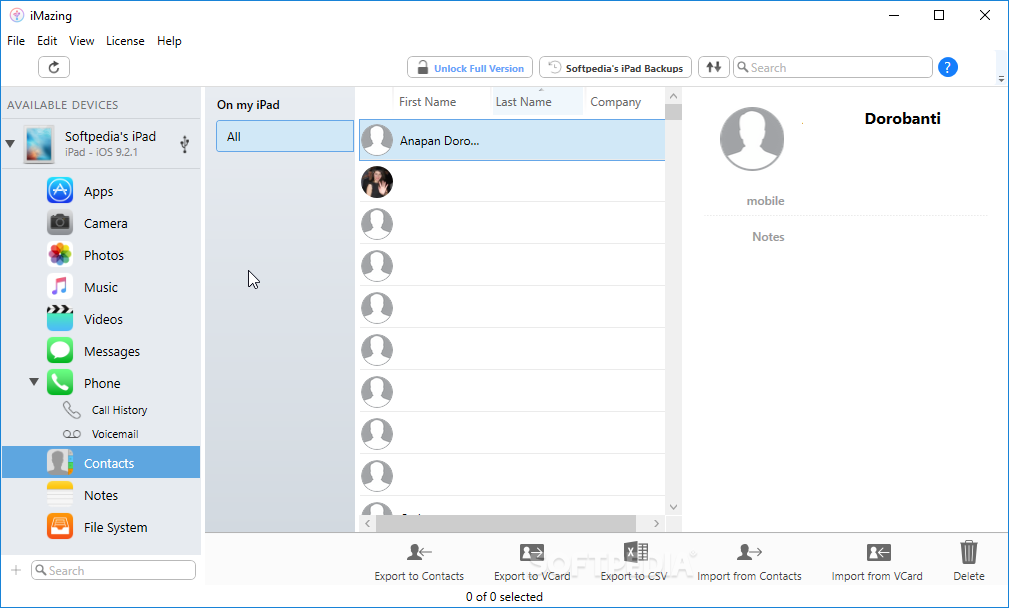Click the contacts list vertical scrollbar thumb
Viewport: 1009px width, 608px height.
pos(673,112)
